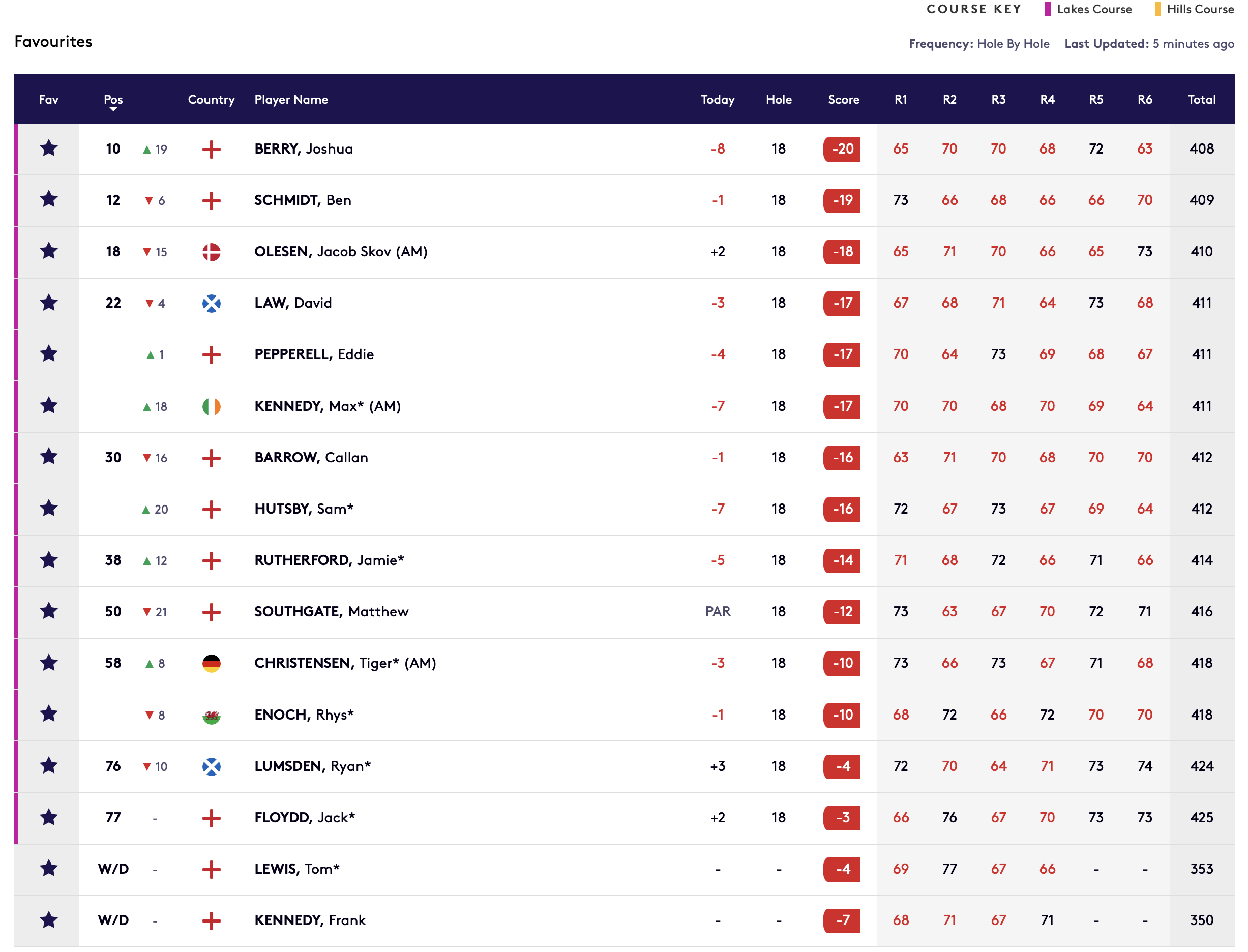Click England flag beside Eddie Pepperell
The image size is (1248, 952).
[212, 355]
